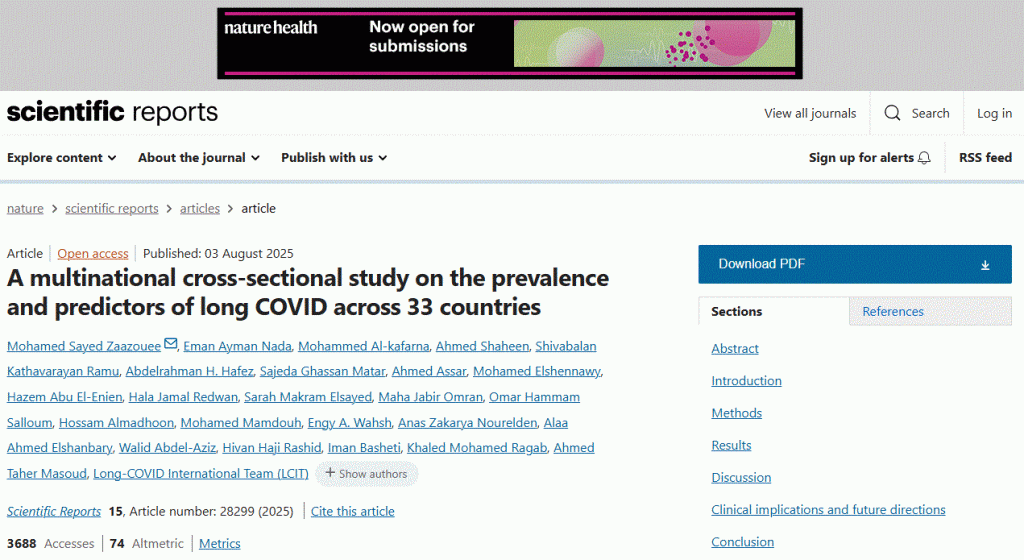Click the Log in link
The image size is (1024, 560).
tap(994, 113)
